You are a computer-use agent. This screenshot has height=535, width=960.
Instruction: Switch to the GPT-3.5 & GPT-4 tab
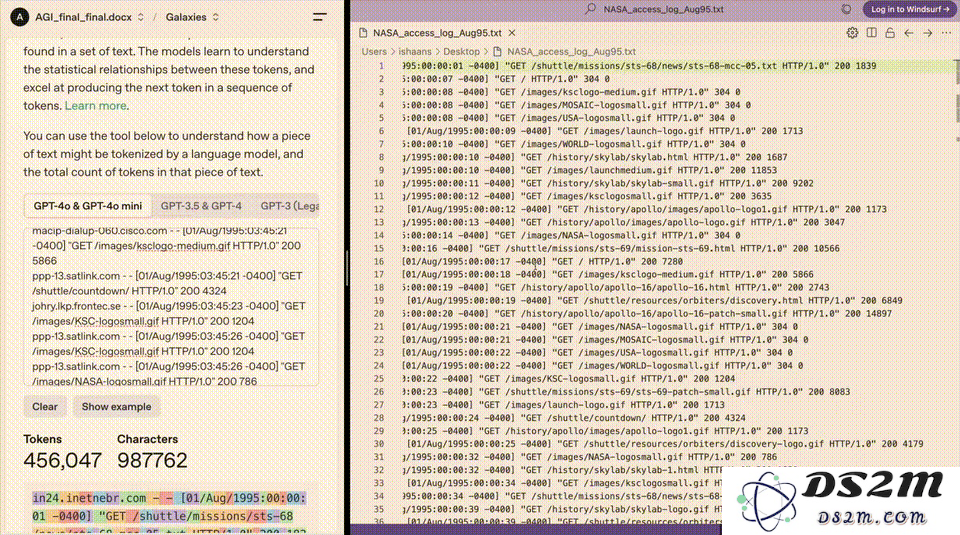pyautogui.click(x=201, y=206)
